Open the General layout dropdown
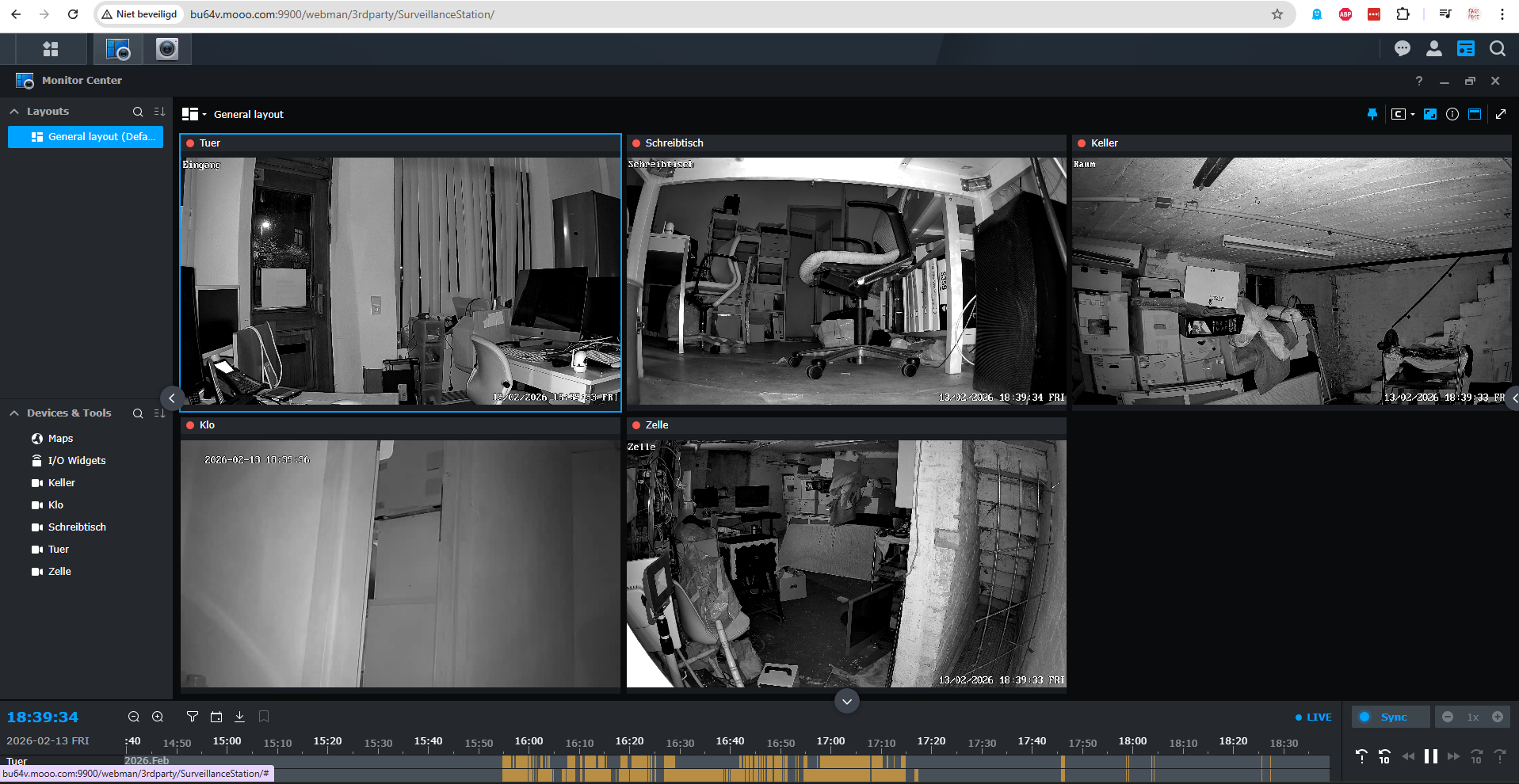The width and height of the screenshot is (1519, 784). click(x=194, y=114)
